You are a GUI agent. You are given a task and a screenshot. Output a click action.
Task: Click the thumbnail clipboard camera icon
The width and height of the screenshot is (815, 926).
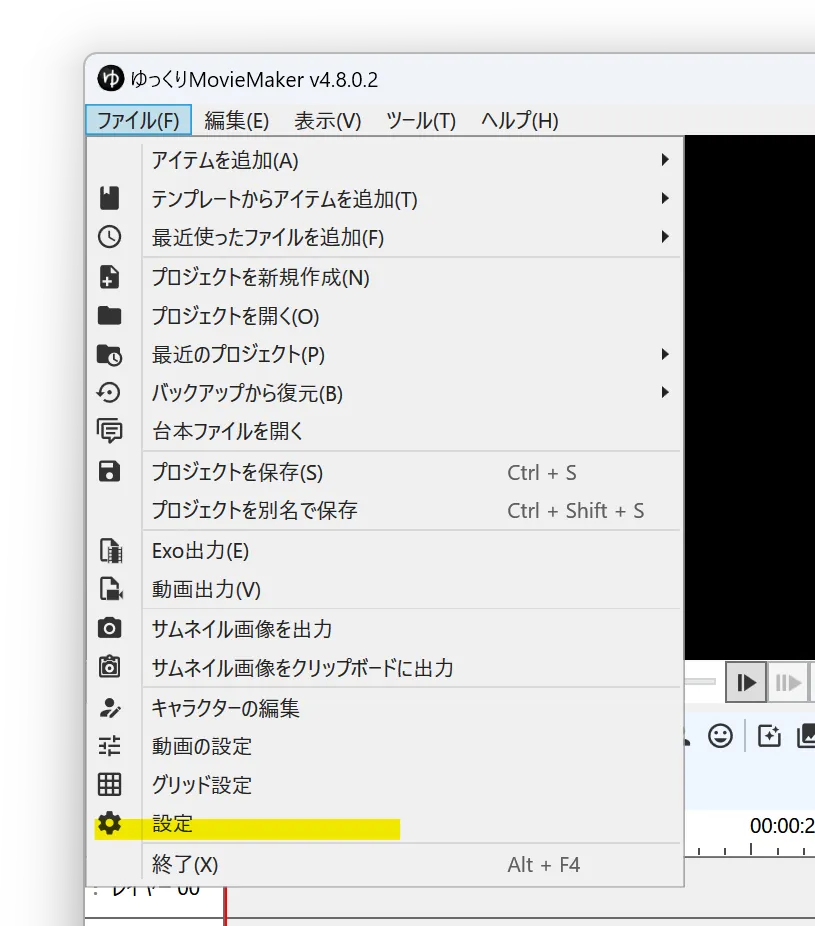[x=109, y=667]
